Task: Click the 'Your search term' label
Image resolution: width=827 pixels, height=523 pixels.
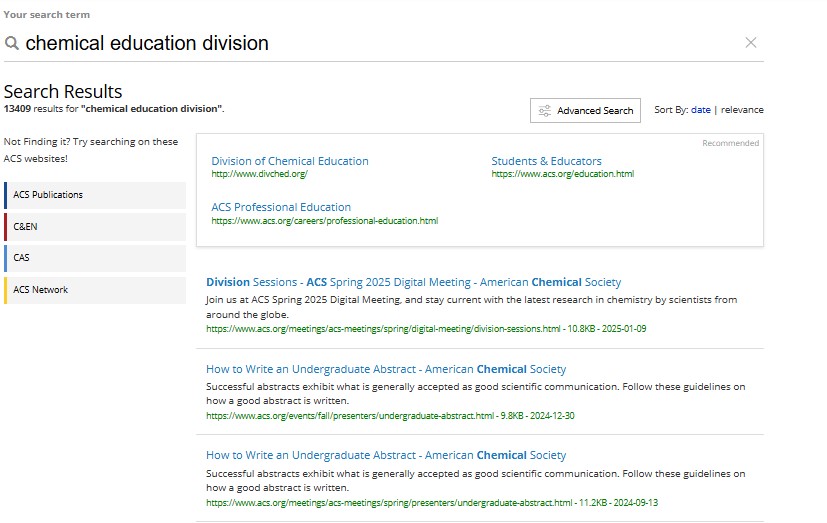Action: (x=46, y=15)
